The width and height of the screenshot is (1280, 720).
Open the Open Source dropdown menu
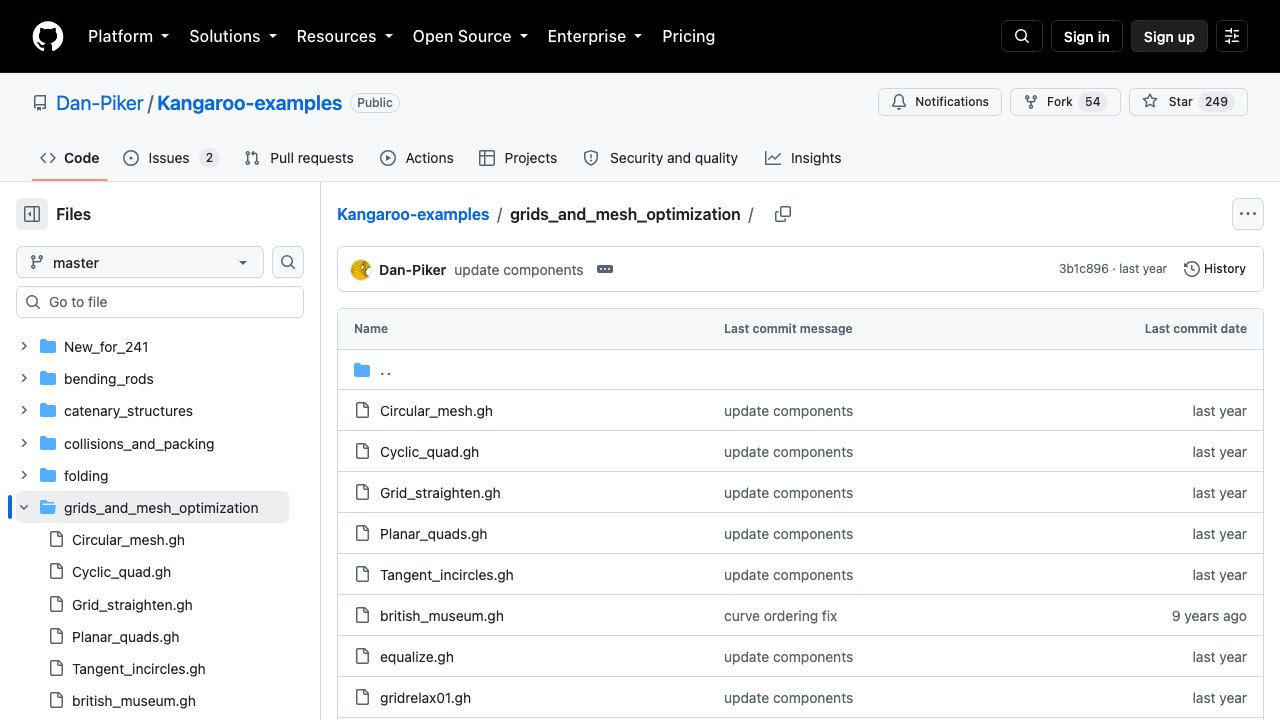469,36
